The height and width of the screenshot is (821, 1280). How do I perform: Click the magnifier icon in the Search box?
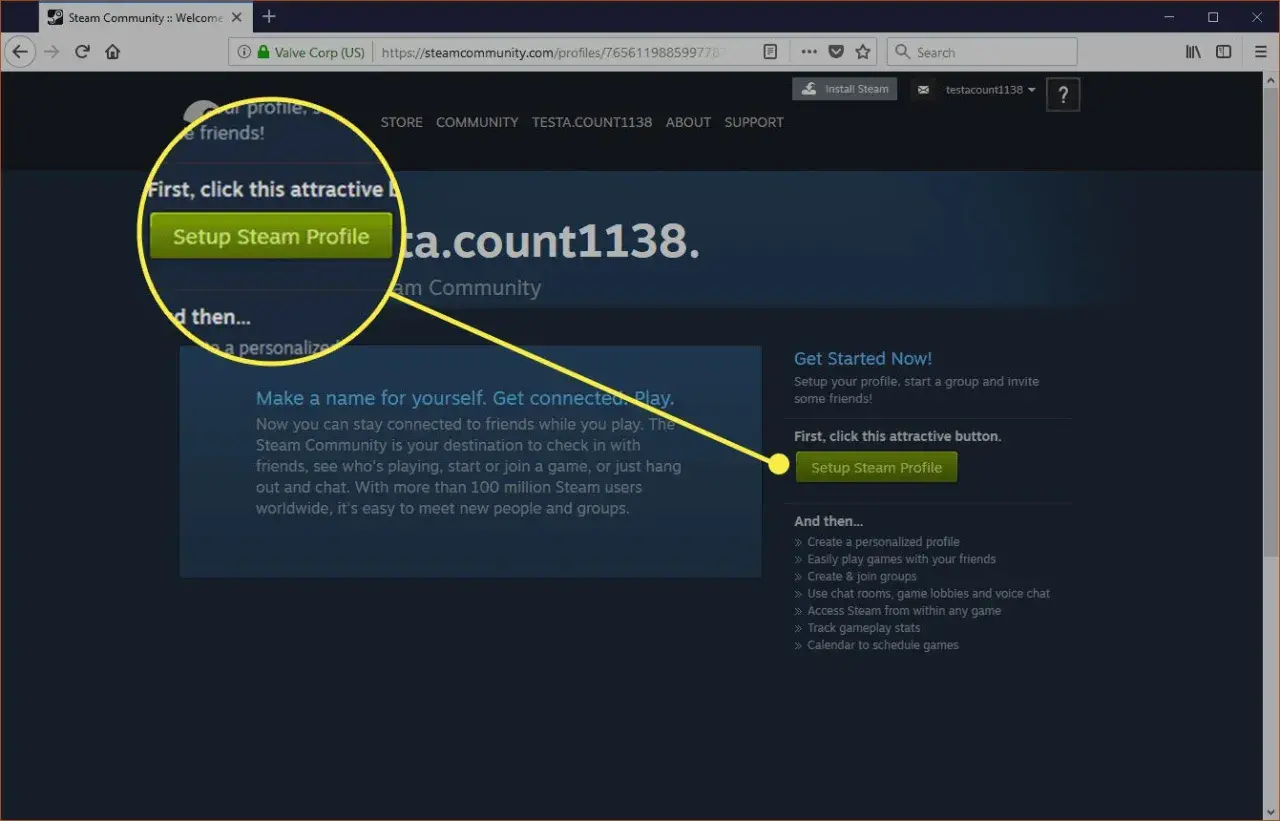coord(902,52)
